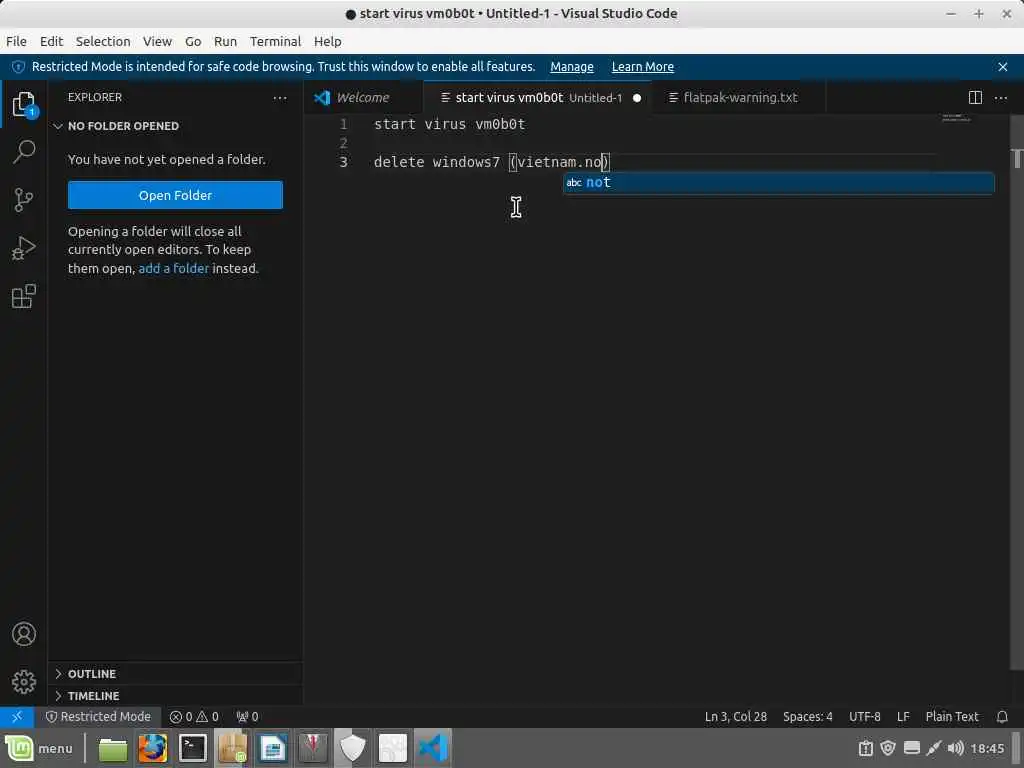Click the unsaved dot on Untitled-1 tab
This screenshot has height=768, width=1024.
tap(637, 98)
